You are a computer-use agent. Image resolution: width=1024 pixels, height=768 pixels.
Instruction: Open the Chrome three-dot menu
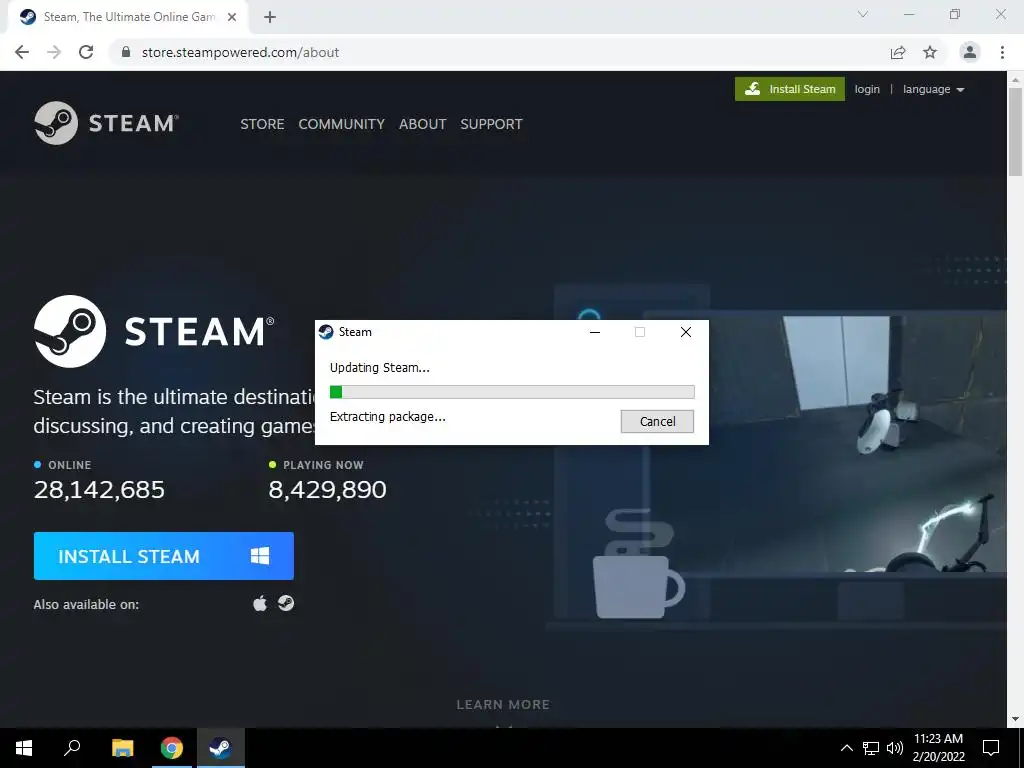[x=1002, y=52]
